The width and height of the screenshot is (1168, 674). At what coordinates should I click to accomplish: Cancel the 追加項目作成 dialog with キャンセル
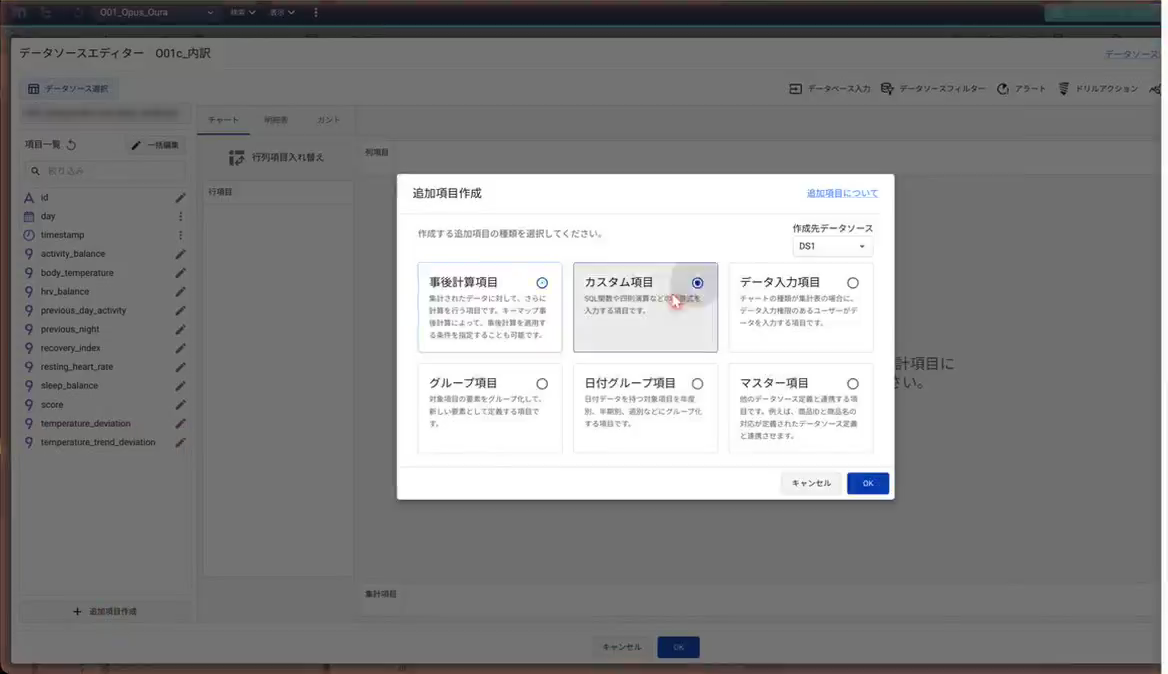tap(811, 483)
